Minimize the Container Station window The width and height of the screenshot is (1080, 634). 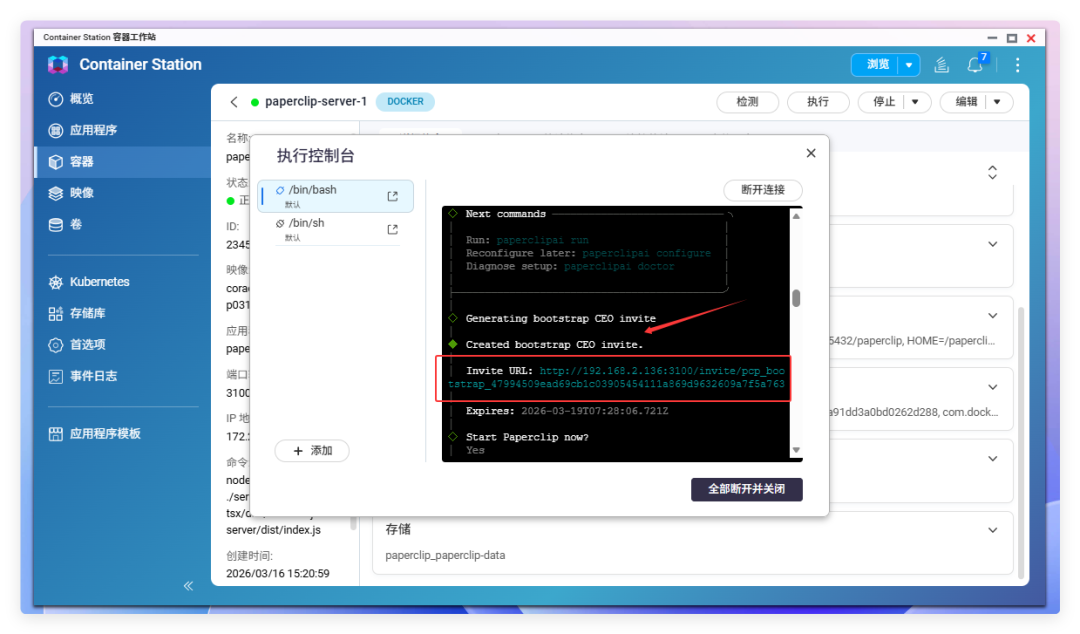click(x=992, y=38)
